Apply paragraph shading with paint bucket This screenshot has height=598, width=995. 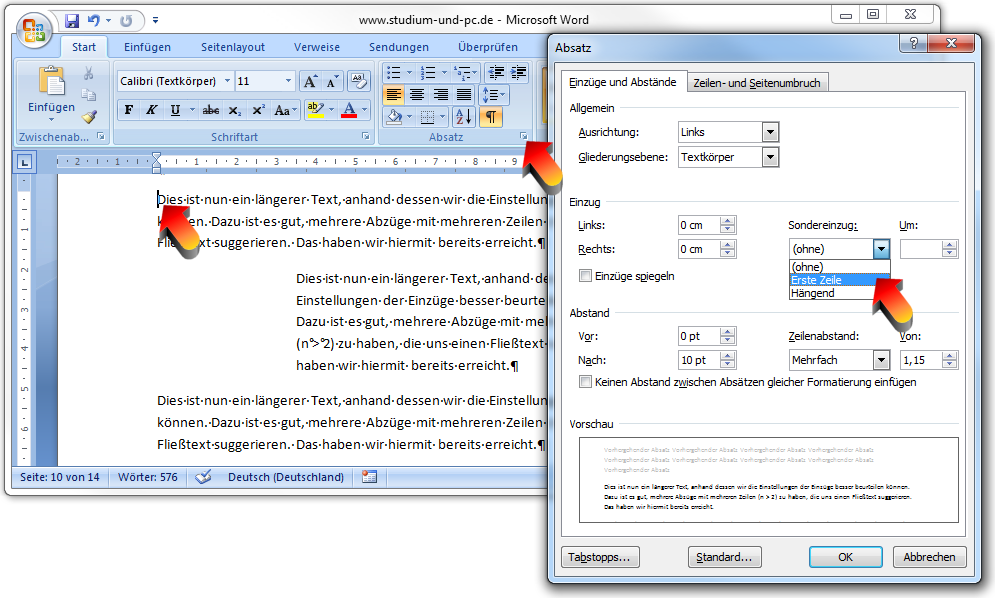point(394,117)
